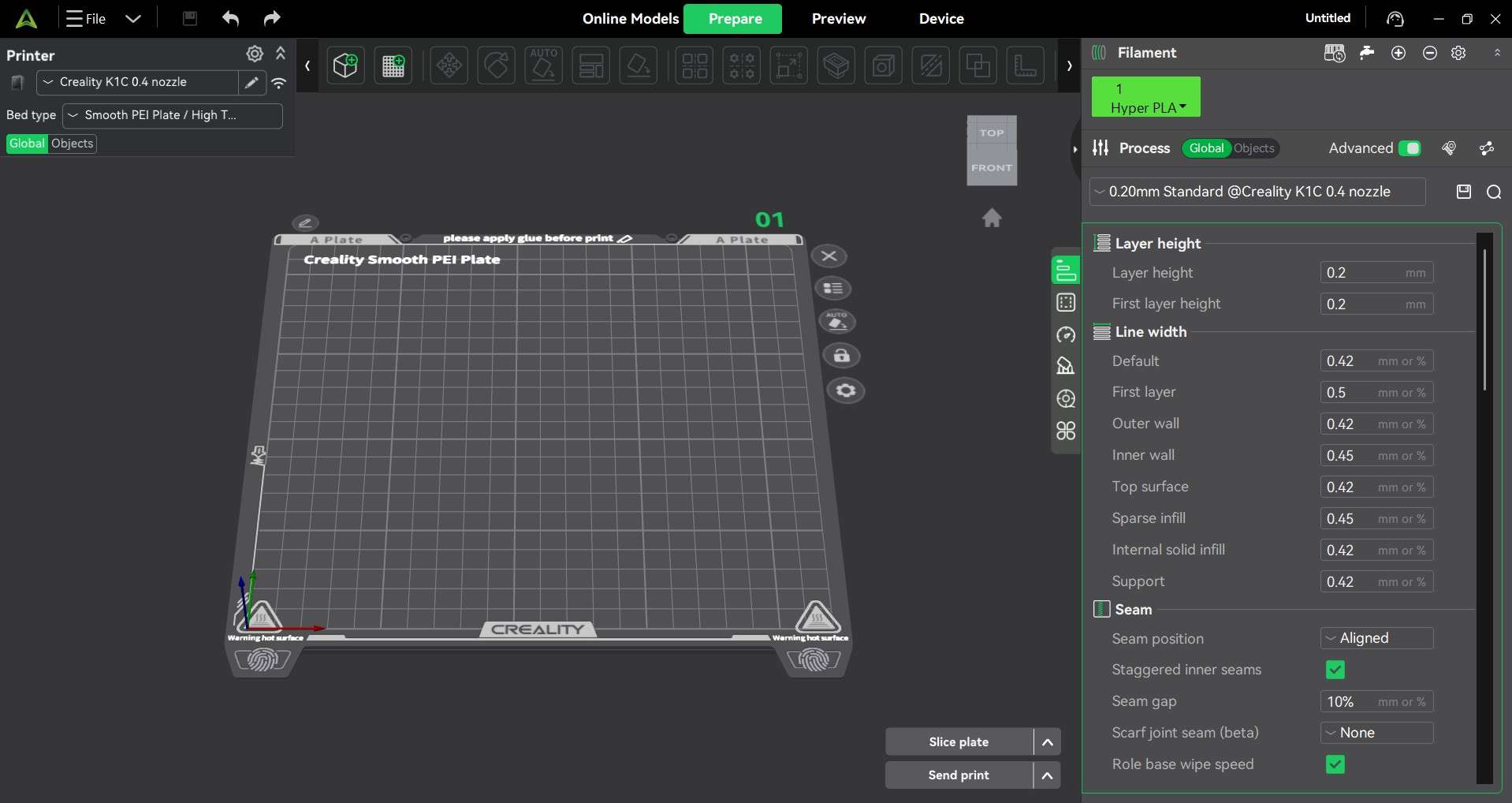Open filament settings gear icon

[1459, 53]
